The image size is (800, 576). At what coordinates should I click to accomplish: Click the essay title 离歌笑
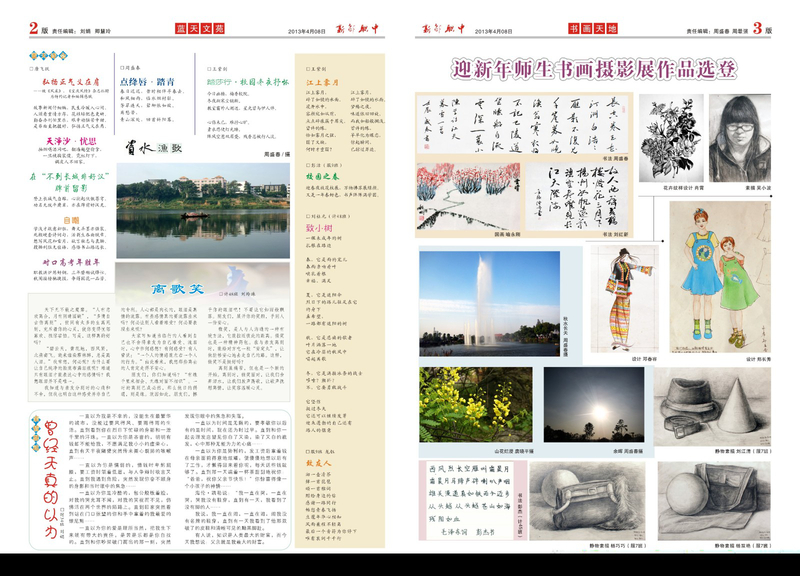click(178, 289)
